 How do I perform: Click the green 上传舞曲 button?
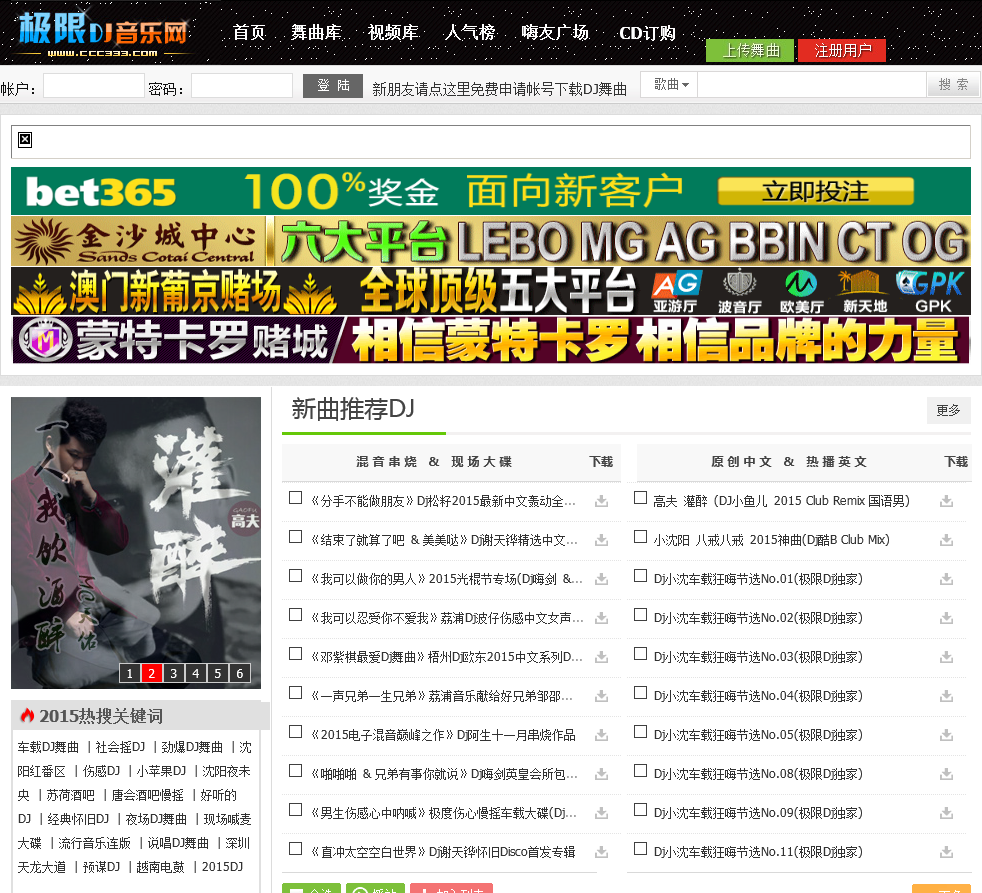(750, 50)
